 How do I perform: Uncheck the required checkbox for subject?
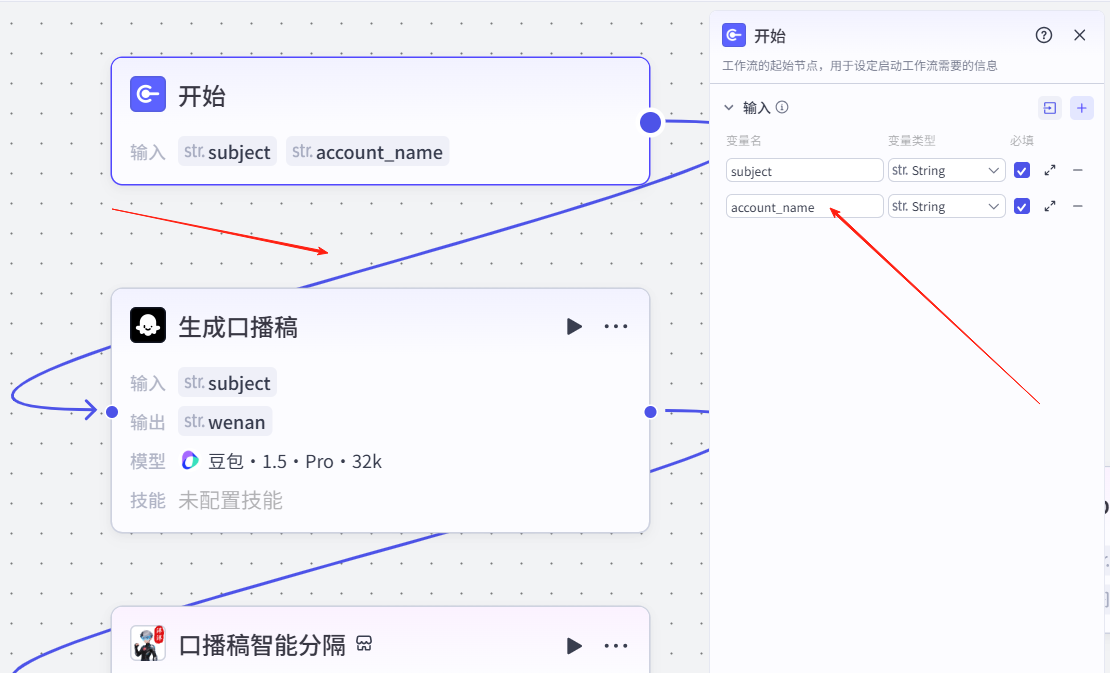[1021, 171]
